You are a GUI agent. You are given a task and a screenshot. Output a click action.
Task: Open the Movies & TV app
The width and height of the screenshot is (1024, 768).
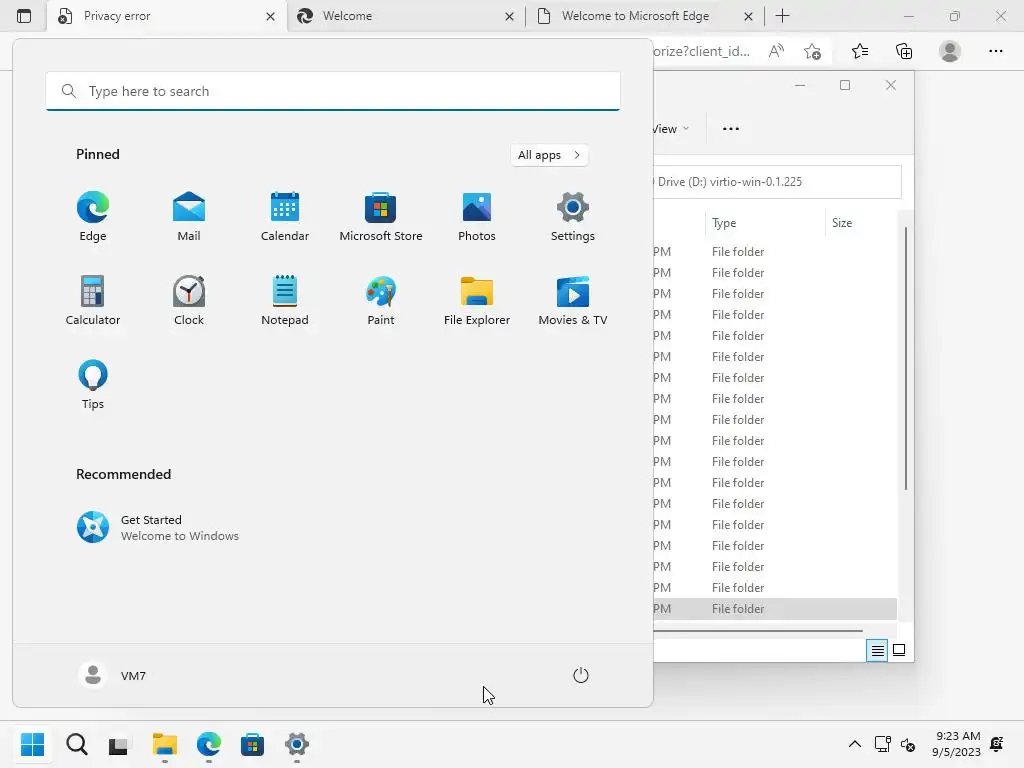pyautogui.click(x=573, y=301)
